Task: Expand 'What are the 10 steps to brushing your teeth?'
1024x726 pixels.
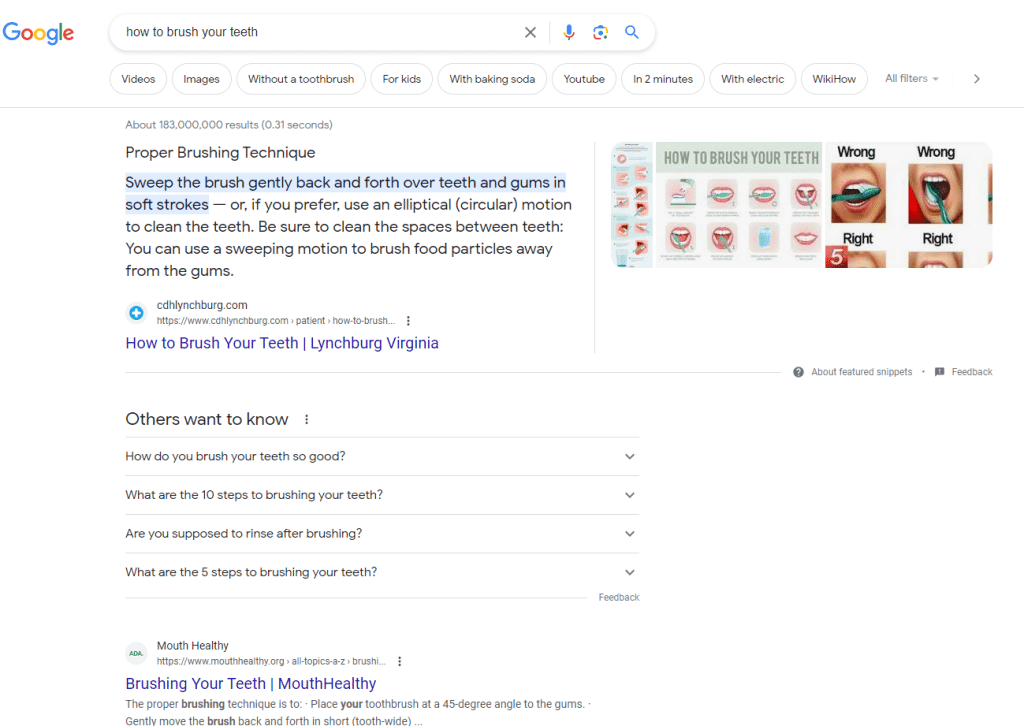Action: (x=382, y=495)
